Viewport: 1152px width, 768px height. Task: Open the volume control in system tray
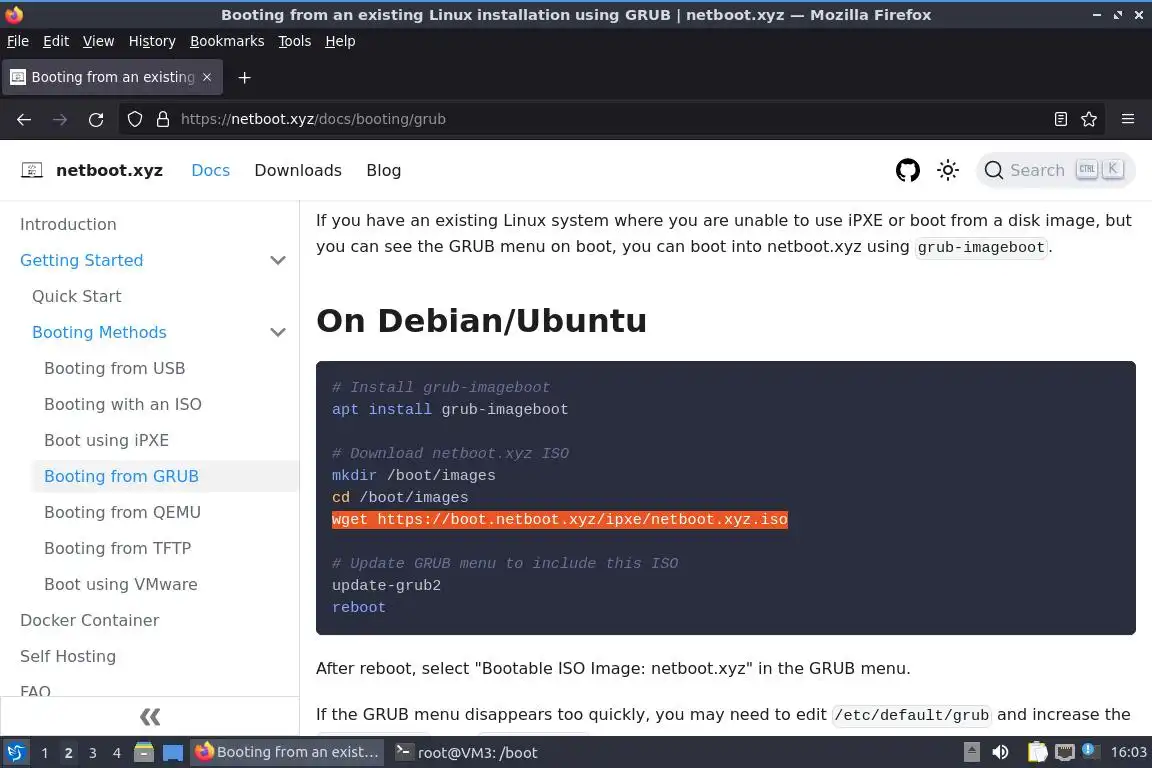pos(1000,753)
